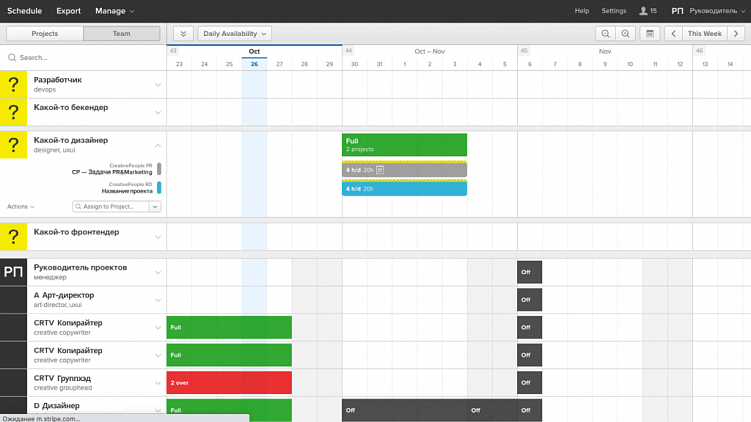This screenshot has width=751, height=422.
Task: Click the gray 4 h/d 20h assignment bar
Action: click(x=404, y=169)
